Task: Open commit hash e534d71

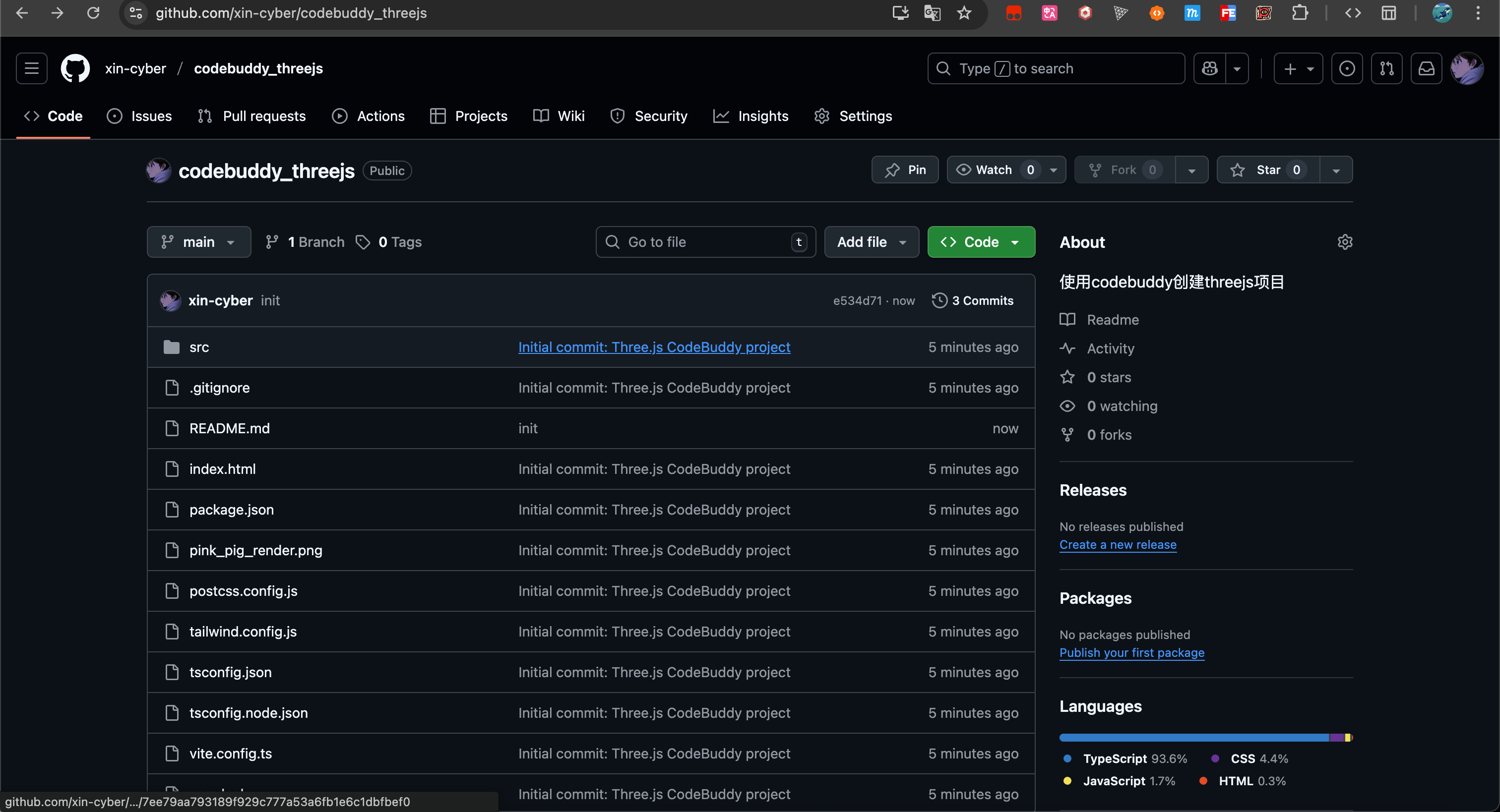Action: (857, 301)
